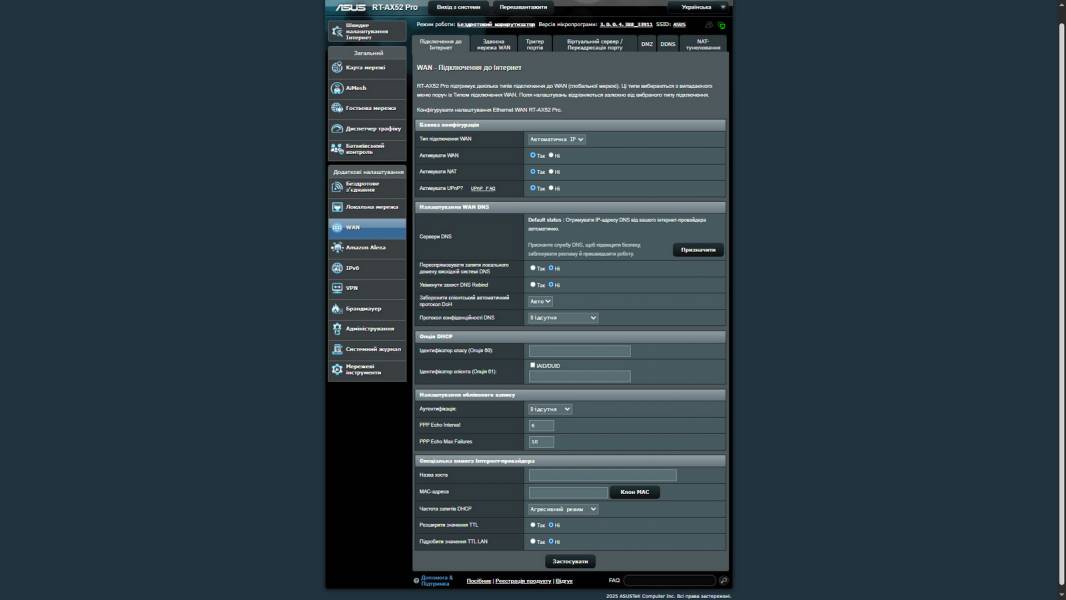Enable the IAID/DUID checkbox
1066x600 pixels.
point(532,365)
